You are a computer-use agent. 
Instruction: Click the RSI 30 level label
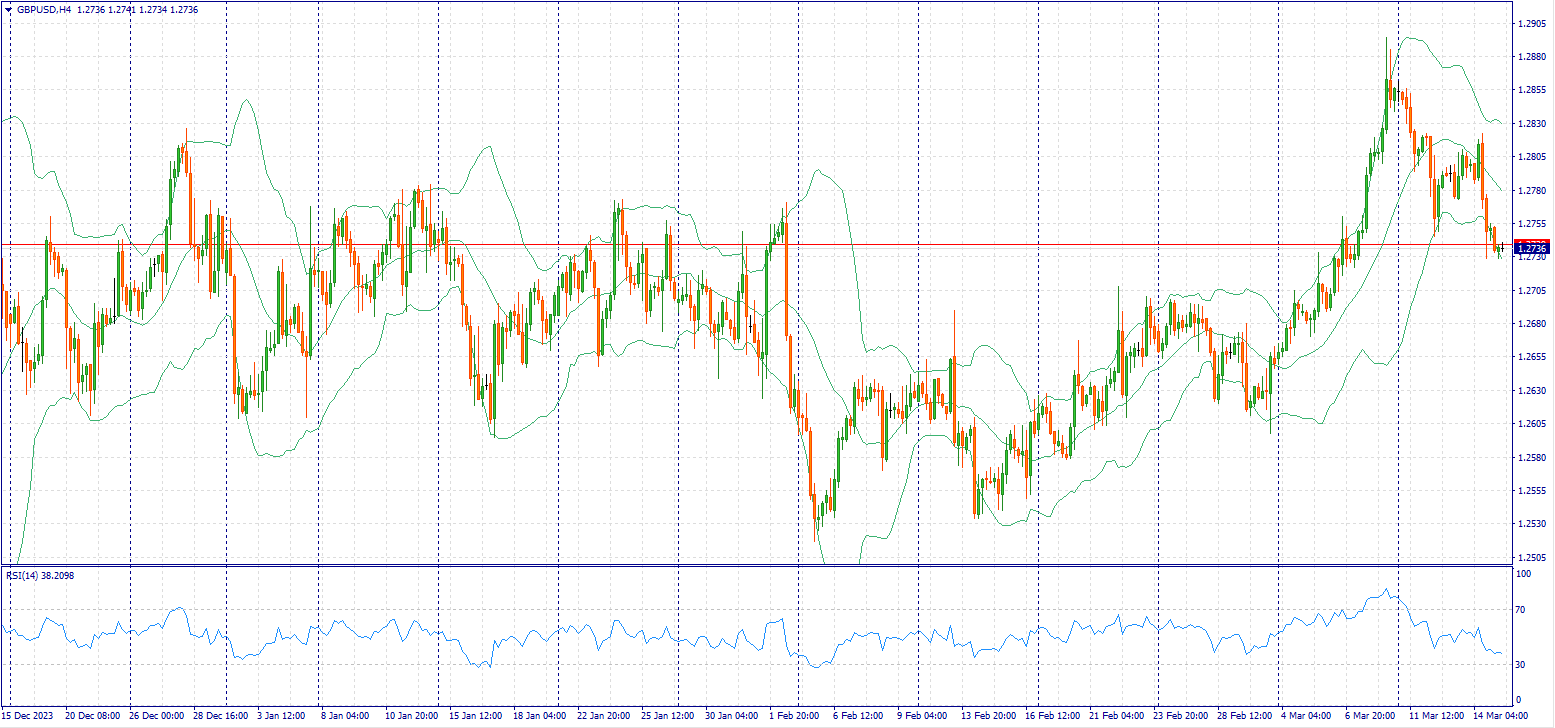(1524, 664)
